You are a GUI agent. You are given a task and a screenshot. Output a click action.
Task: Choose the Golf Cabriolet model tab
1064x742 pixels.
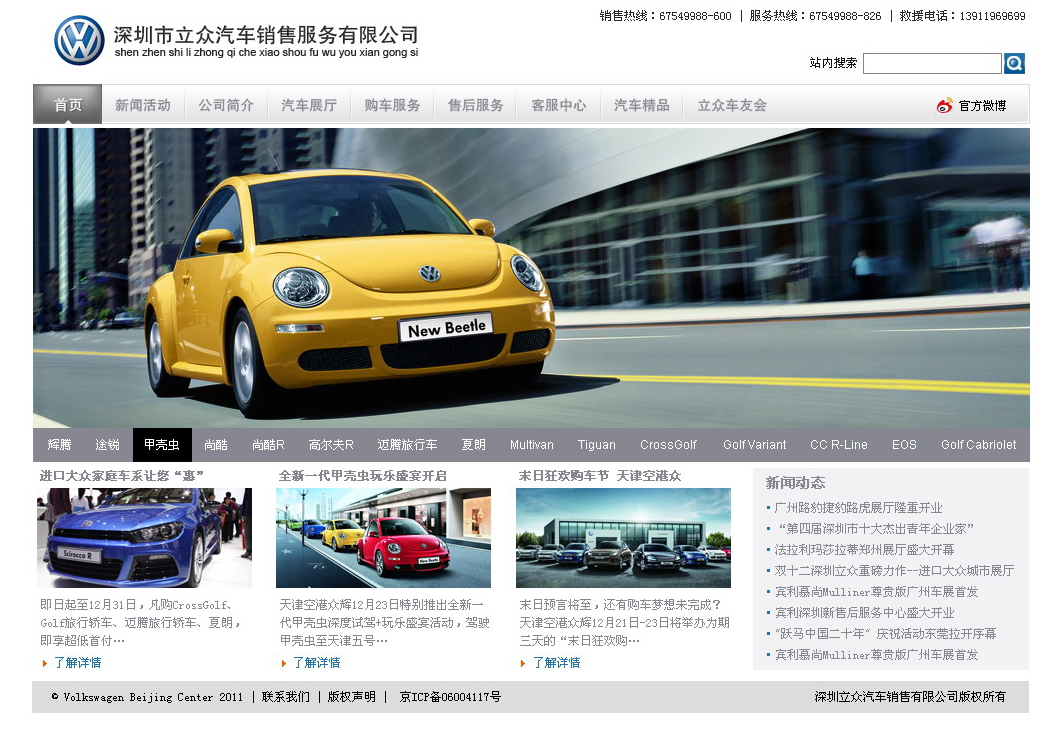tap(978, 445)
